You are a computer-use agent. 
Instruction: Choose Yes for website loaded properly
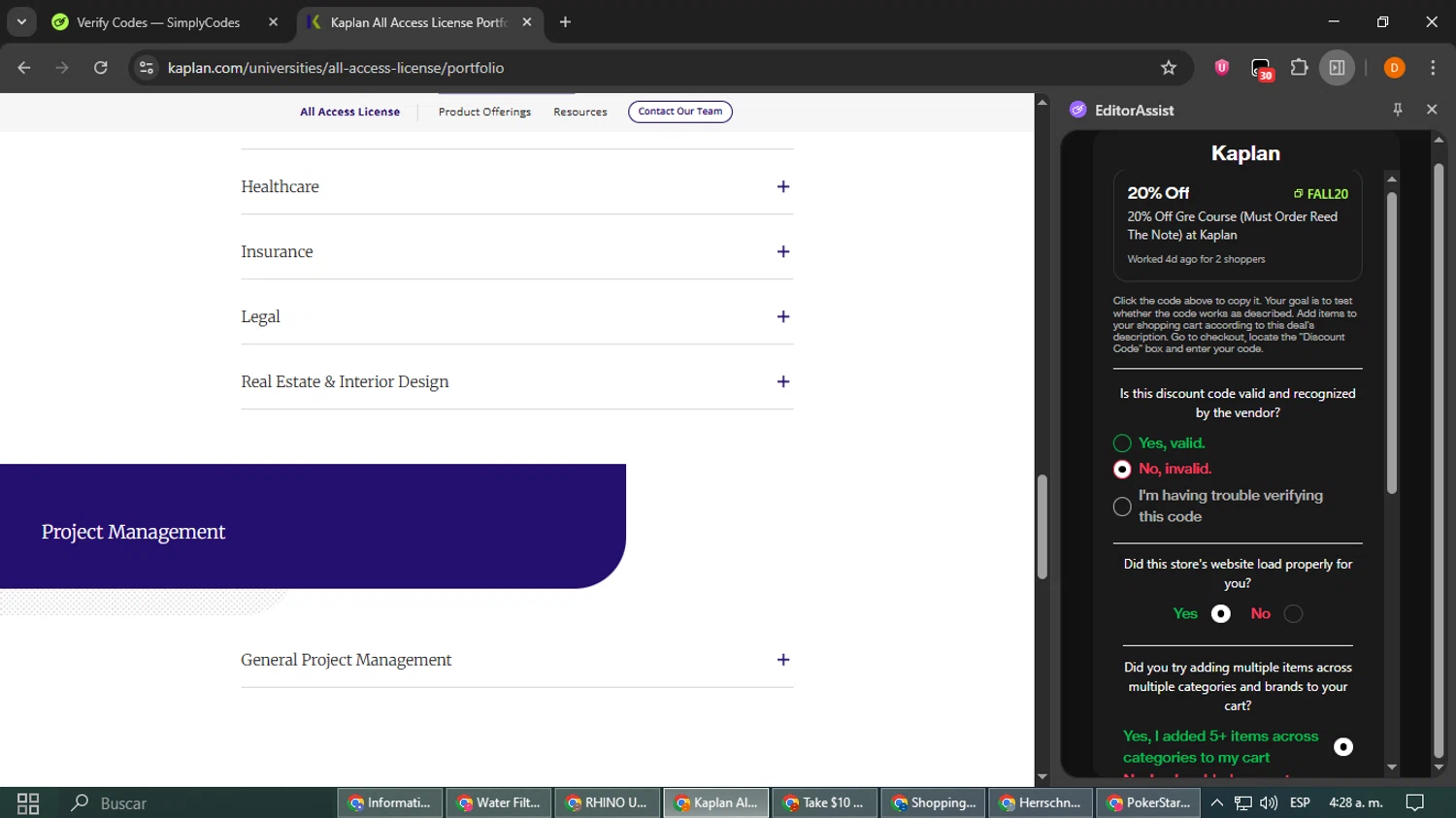point(1221,613)
